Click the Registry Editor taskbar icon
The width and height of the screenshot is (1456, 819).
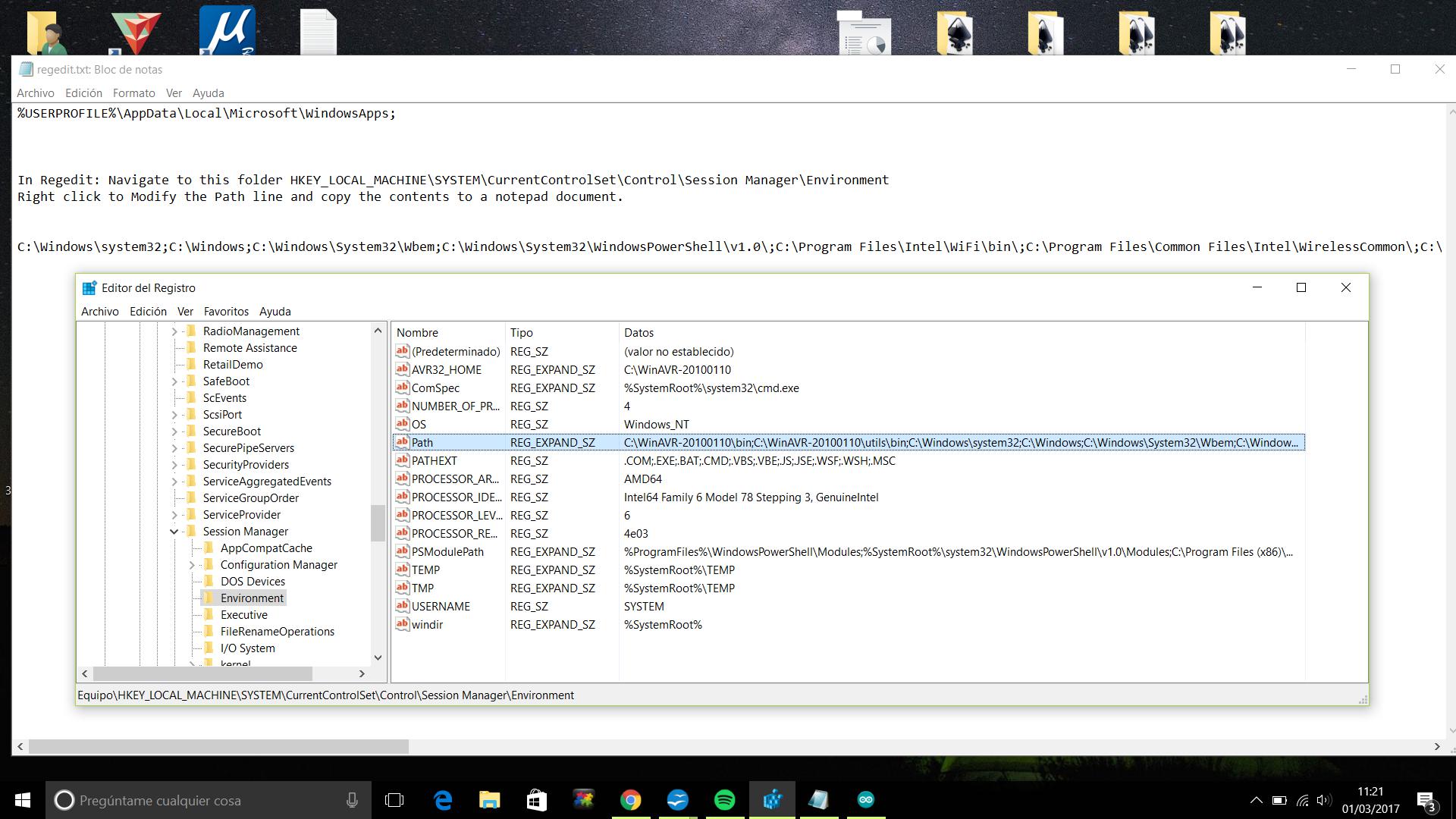772,800
